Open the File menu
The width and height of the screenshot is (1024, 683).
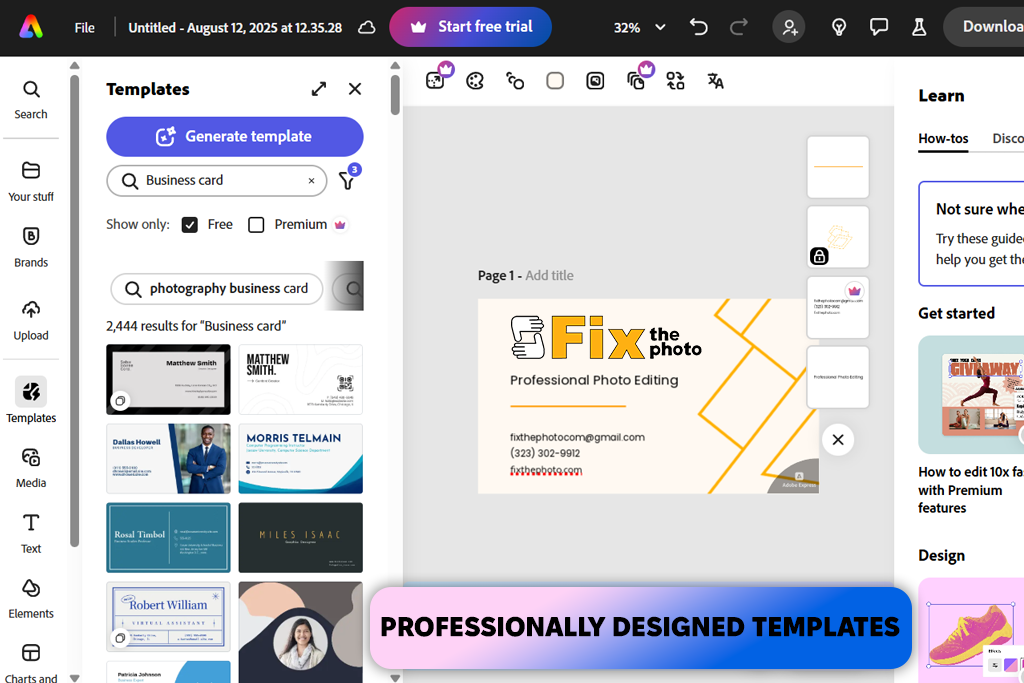pyautogui.click(x=84, y=27)
